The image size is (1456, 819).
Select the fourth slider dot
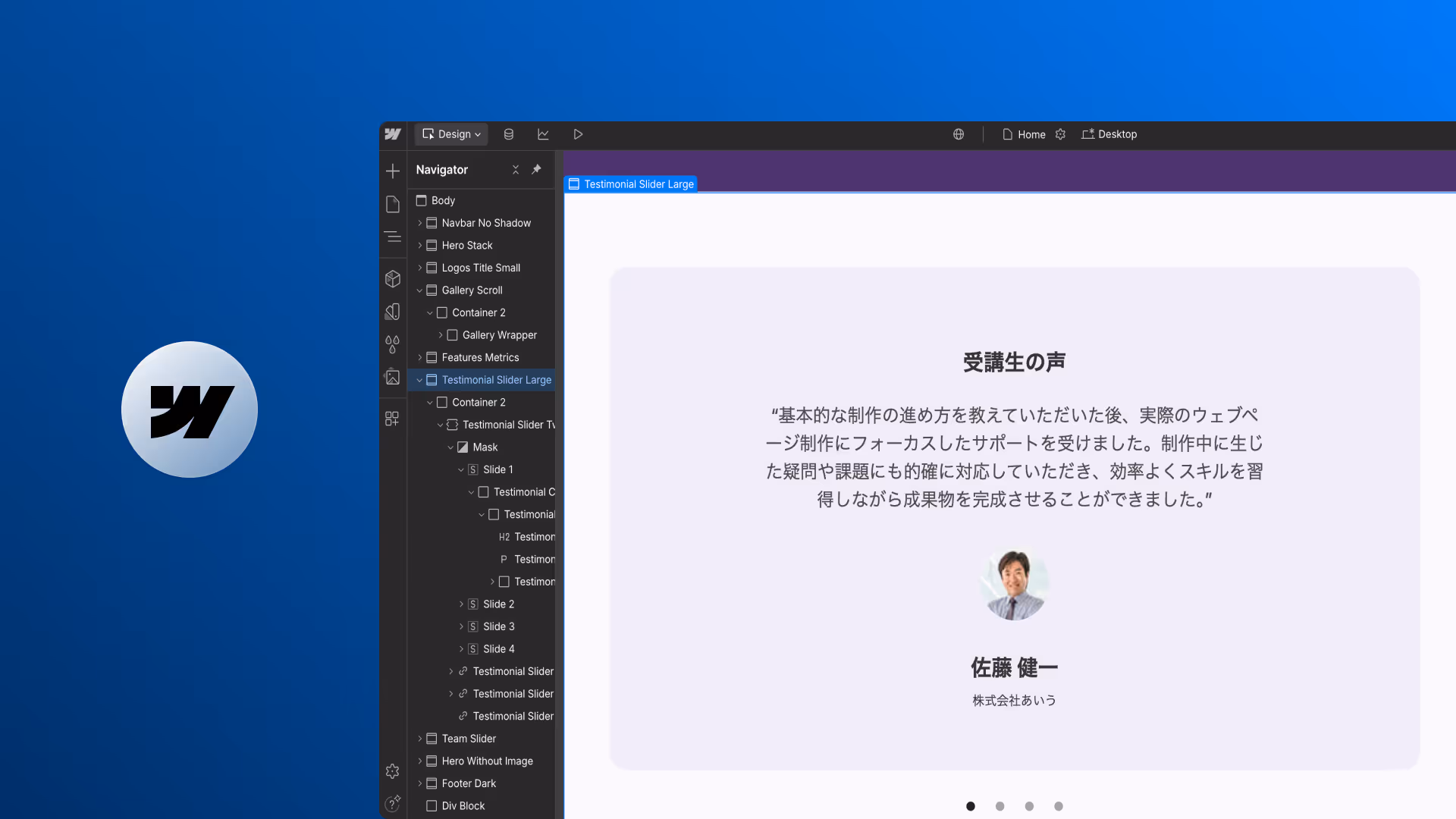pos(1058,806)
